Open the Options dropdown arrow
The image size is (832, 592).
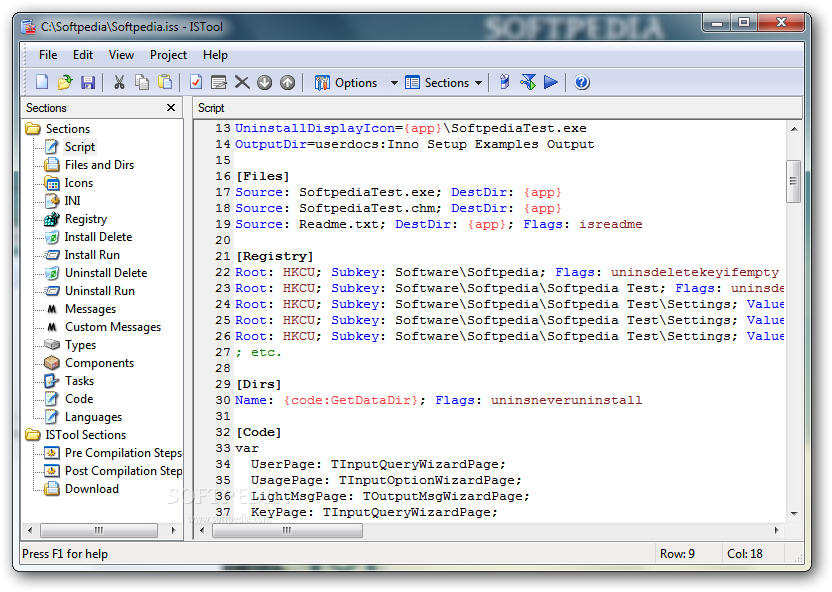tap(394, 83)
